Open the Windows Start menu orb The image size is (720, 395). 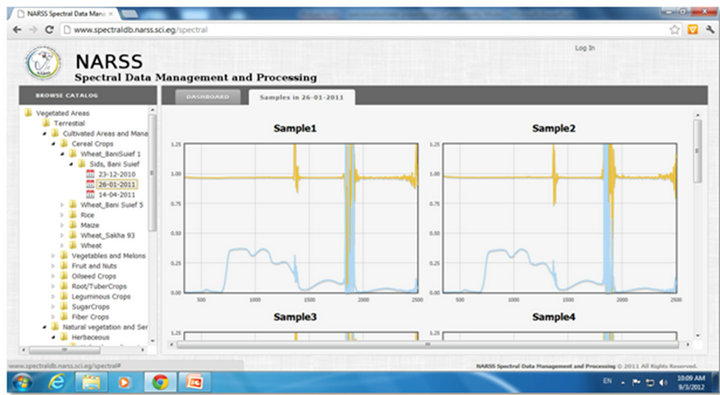coord(22,382)
